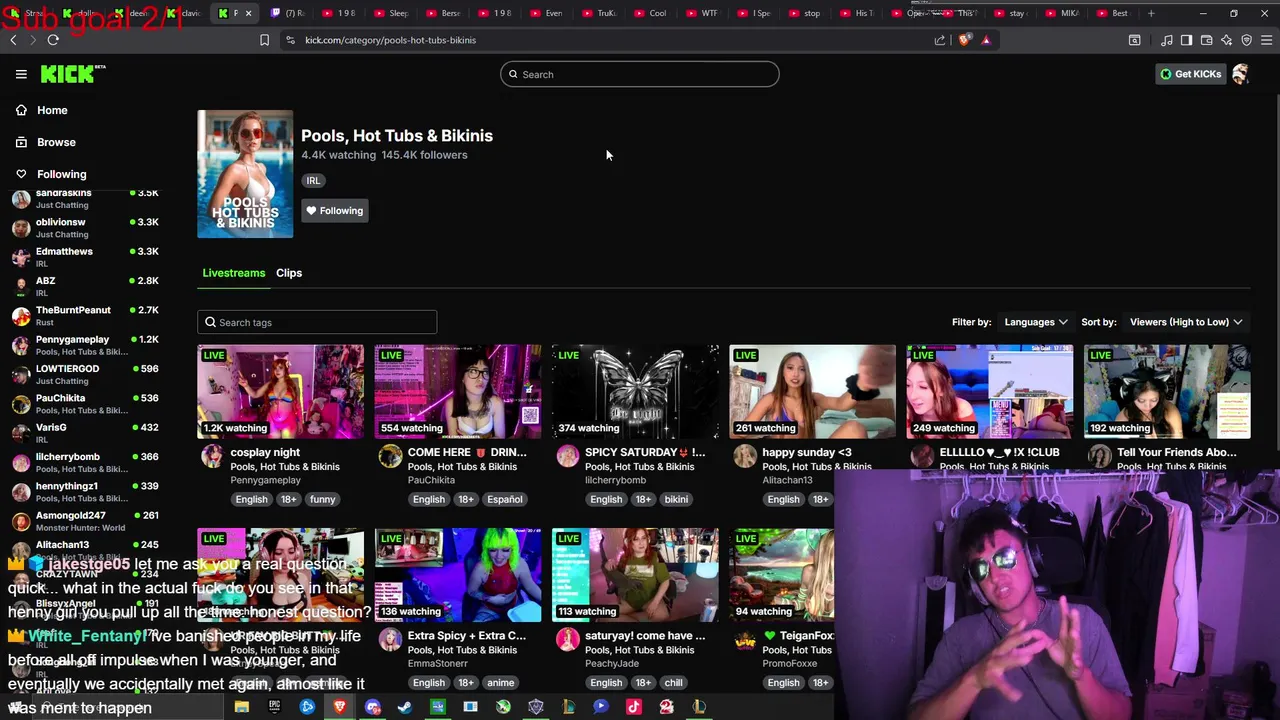
Task: Click the Brave Rewards triangle icon
Action: tap(986, 40)
